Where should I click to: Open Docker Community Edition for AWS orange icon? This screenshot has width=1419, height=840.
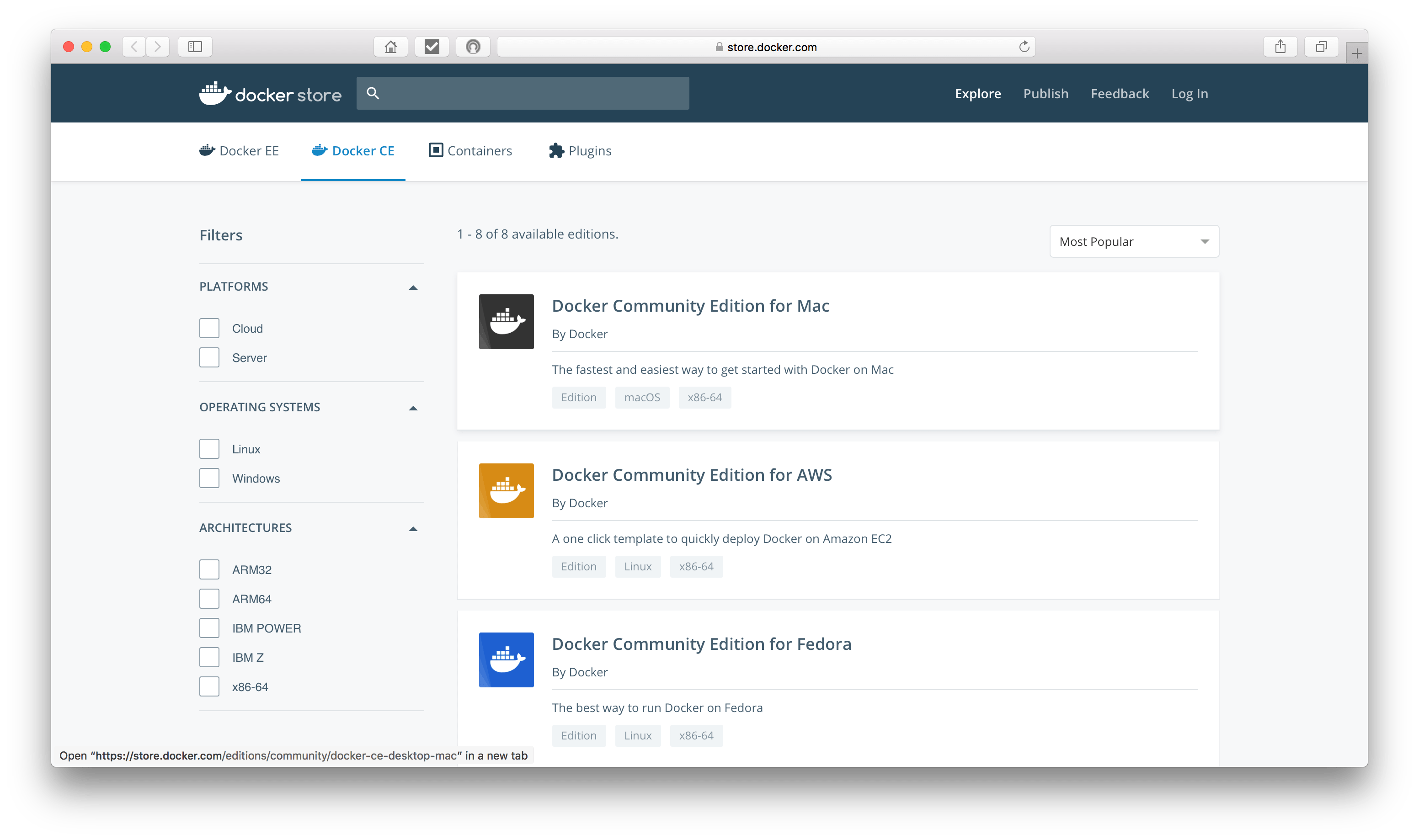click(x=506, y=491)
